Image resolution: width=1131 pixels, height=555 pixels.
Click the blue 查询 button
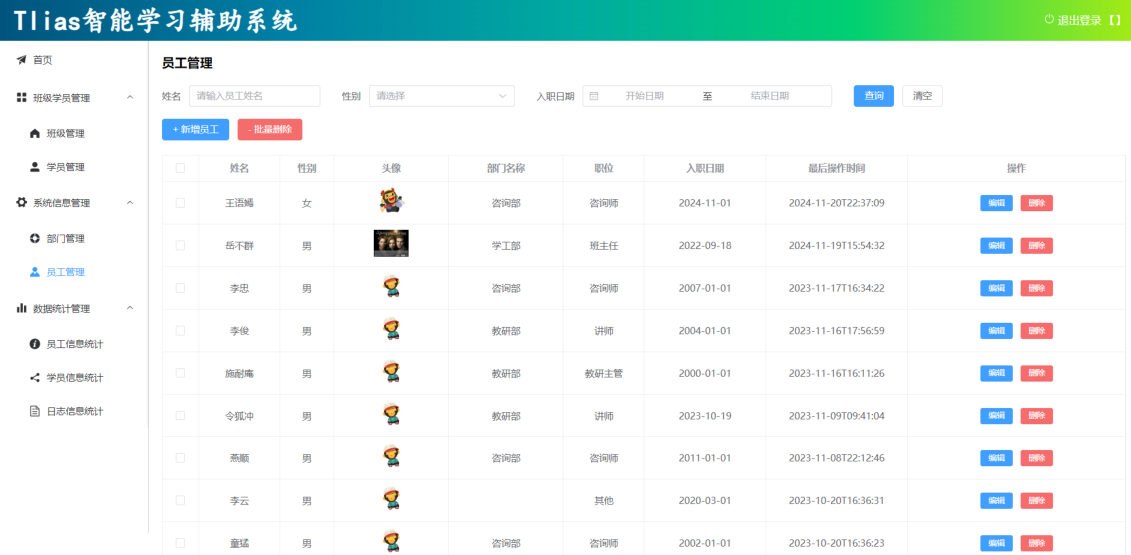point(873,96)
